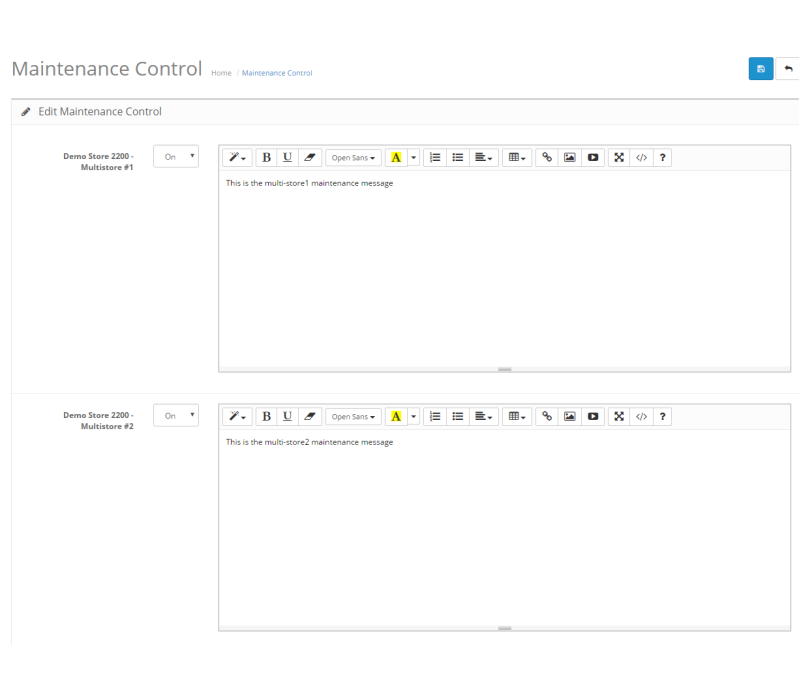Toggle underline in Multistore #1 editor
800x700 pixels.
(288, 158)
